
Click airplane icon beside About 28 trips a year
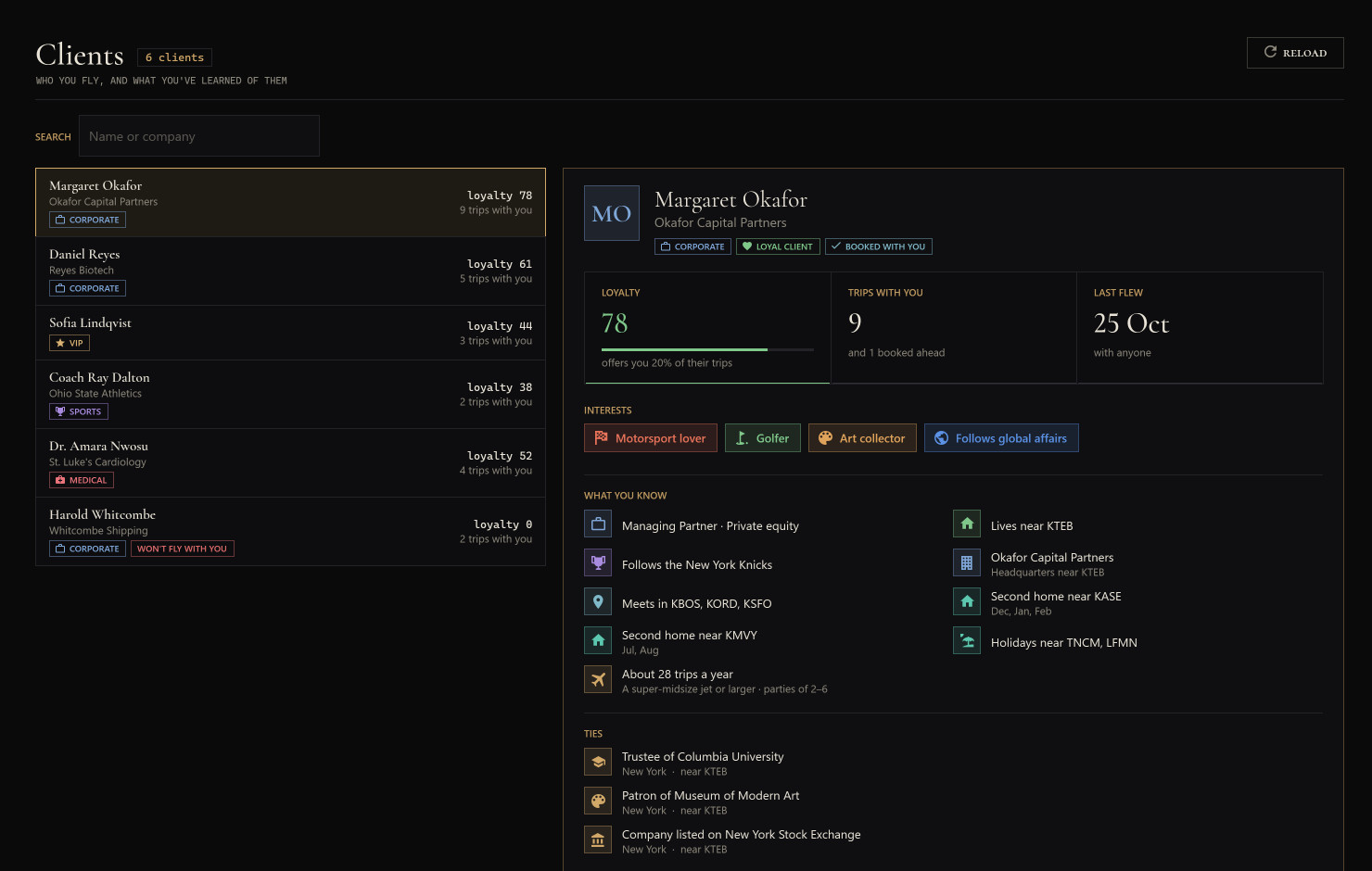coord(598,680)
